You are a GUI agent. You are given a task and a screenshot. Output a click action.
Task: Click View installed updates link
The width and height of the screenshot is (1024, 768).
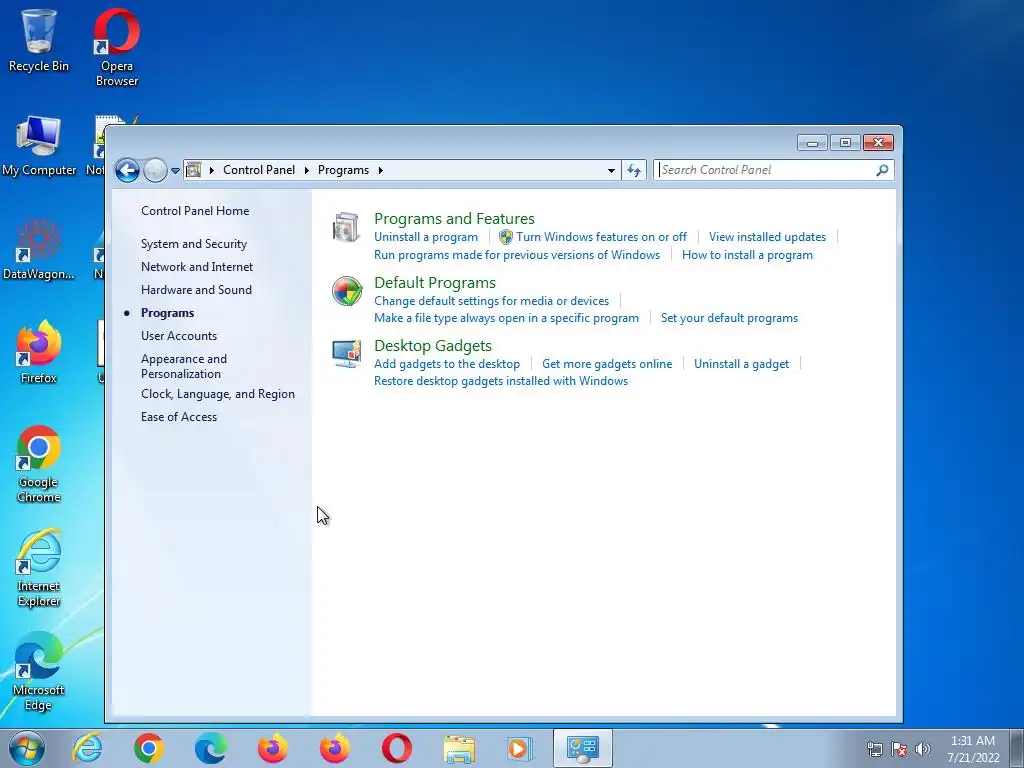point(767,237)
